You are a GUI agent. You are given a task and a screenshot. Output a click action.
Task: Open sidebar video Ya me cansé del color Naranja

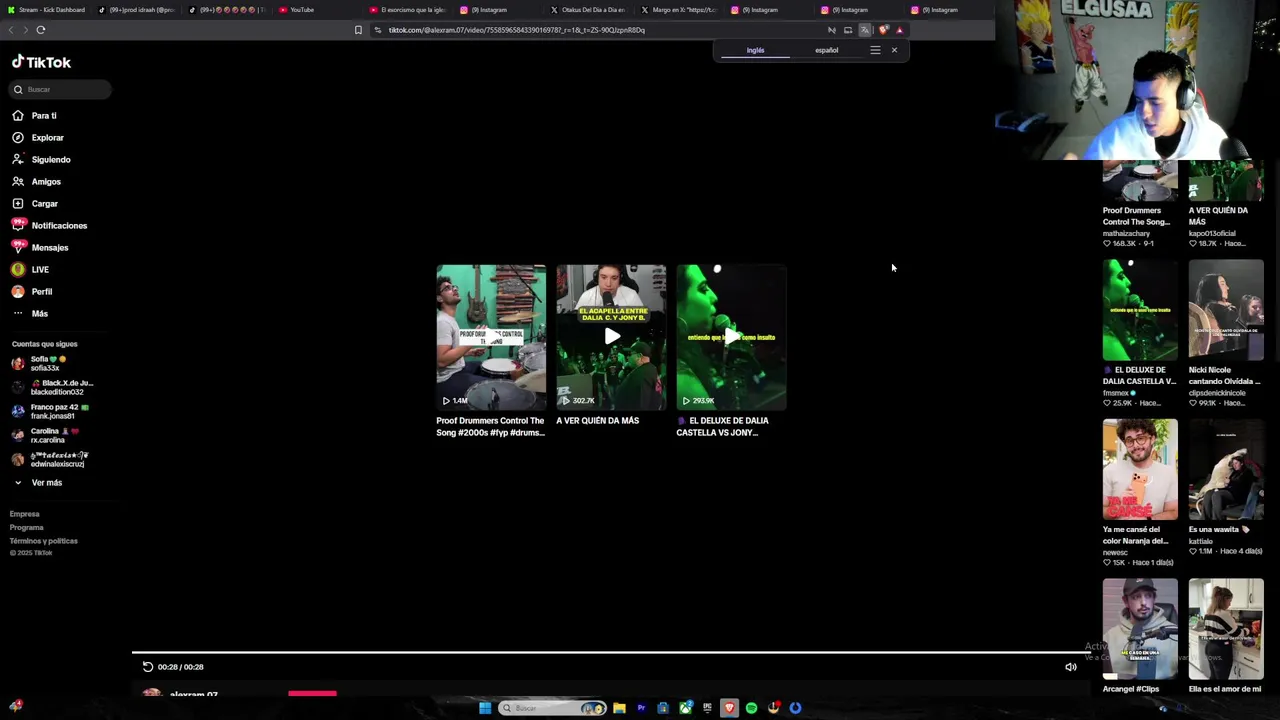1140,469
